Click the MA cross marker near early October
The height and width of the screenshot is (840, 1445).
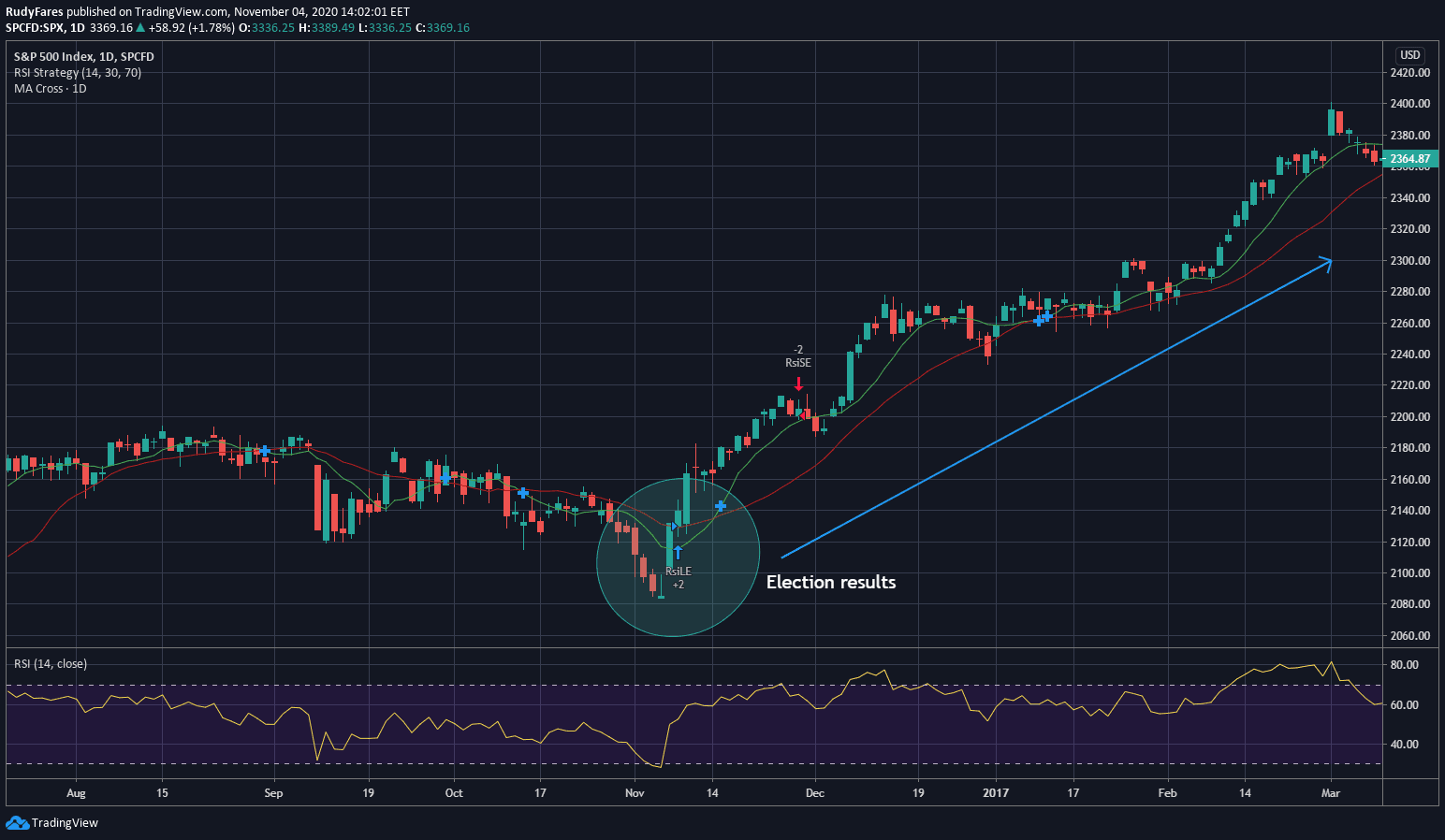click(x=445, y=478)
